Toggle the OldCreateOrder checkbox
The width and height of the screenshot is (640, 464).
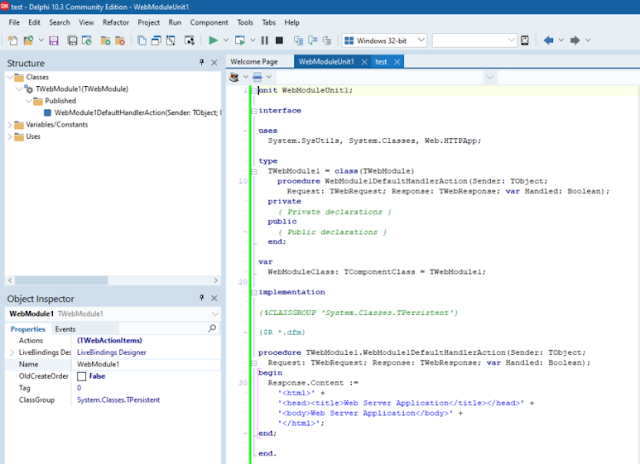tap(82, 376)
